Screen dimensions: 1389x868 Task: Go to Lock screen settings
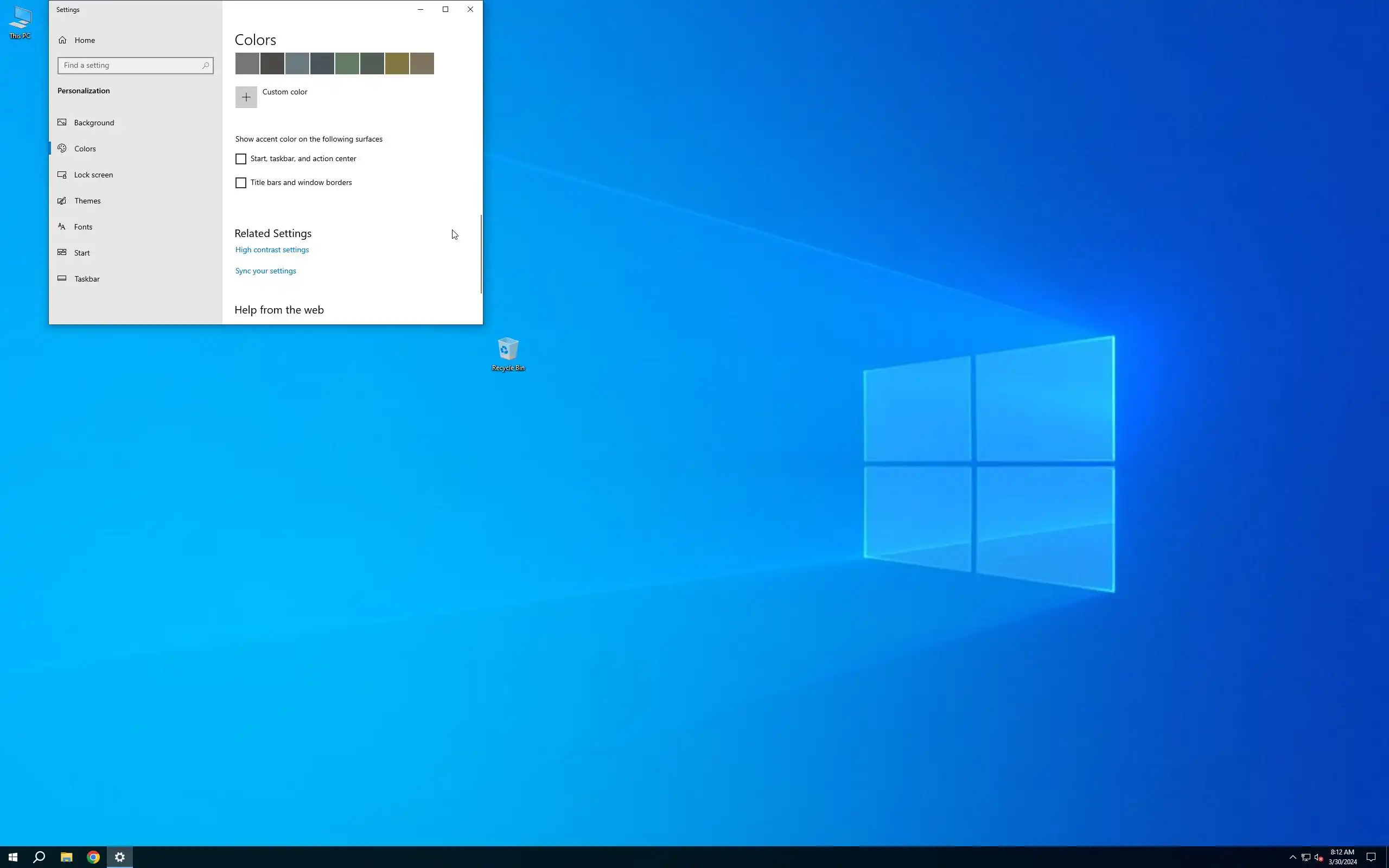tap(93, 175)
